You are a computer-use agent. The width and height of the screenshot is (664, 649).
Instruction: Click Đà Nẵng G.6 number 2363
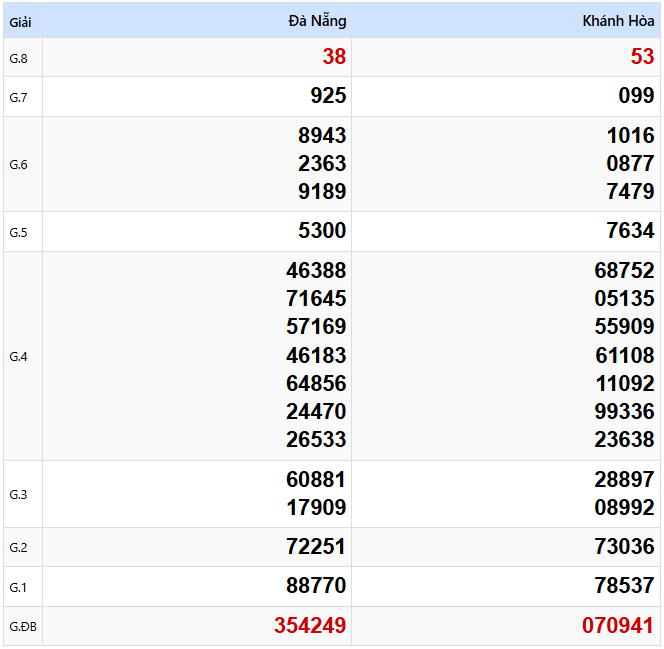coord(322,164)
